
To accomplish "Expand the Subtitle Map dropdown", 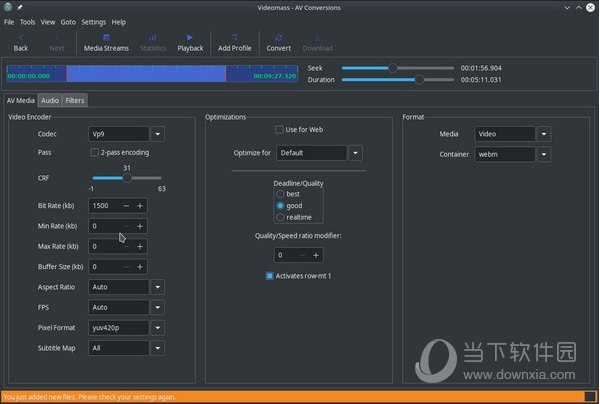I will click(158, 348).
